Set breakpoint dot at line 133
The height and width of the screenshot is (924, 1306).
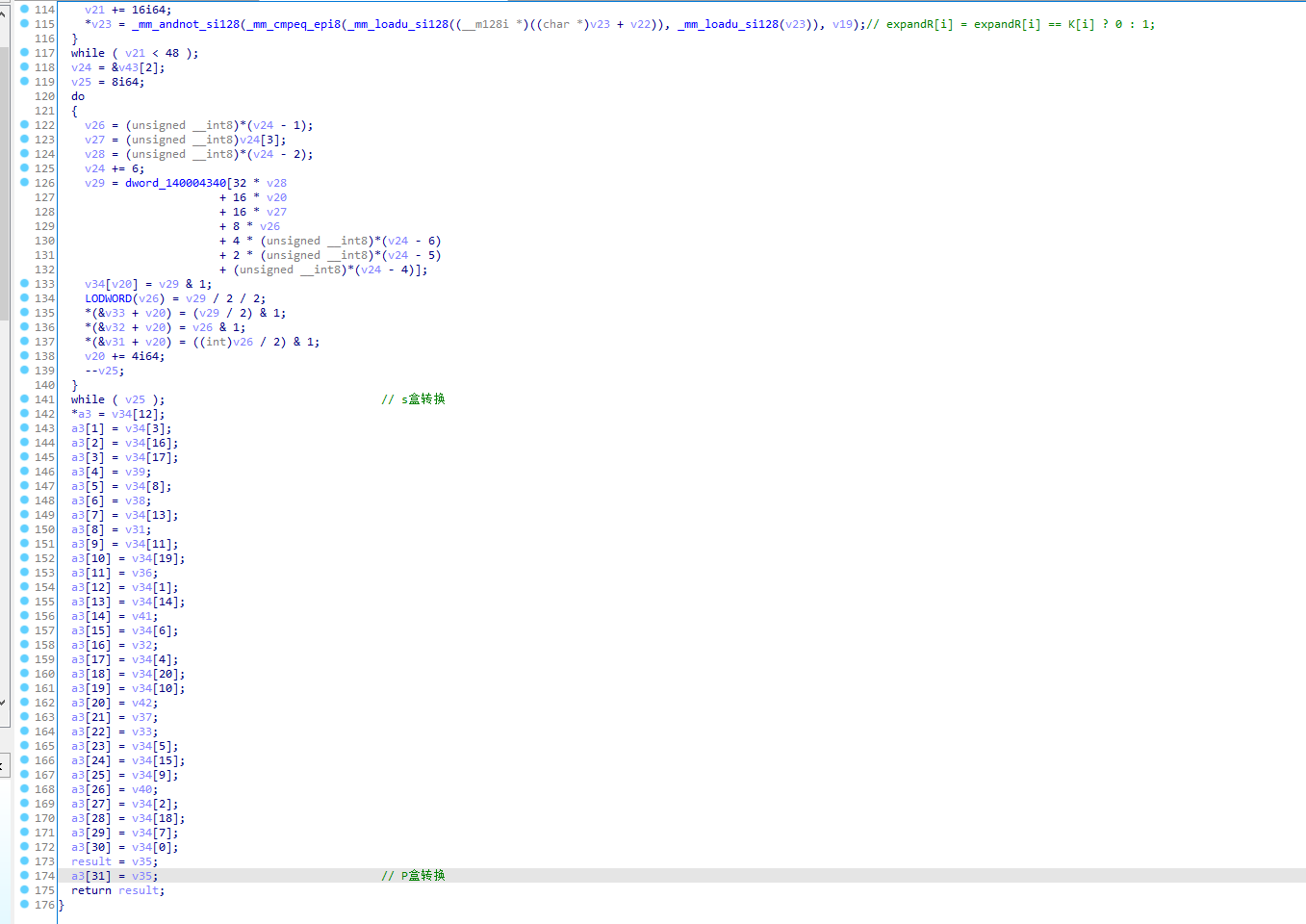[x=25, y=284]
